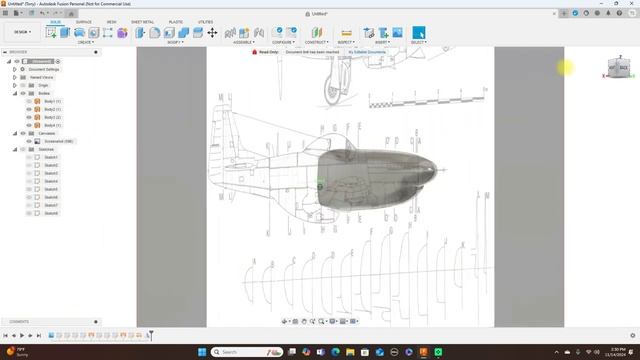Jump to the timeline end

point(39,336)
